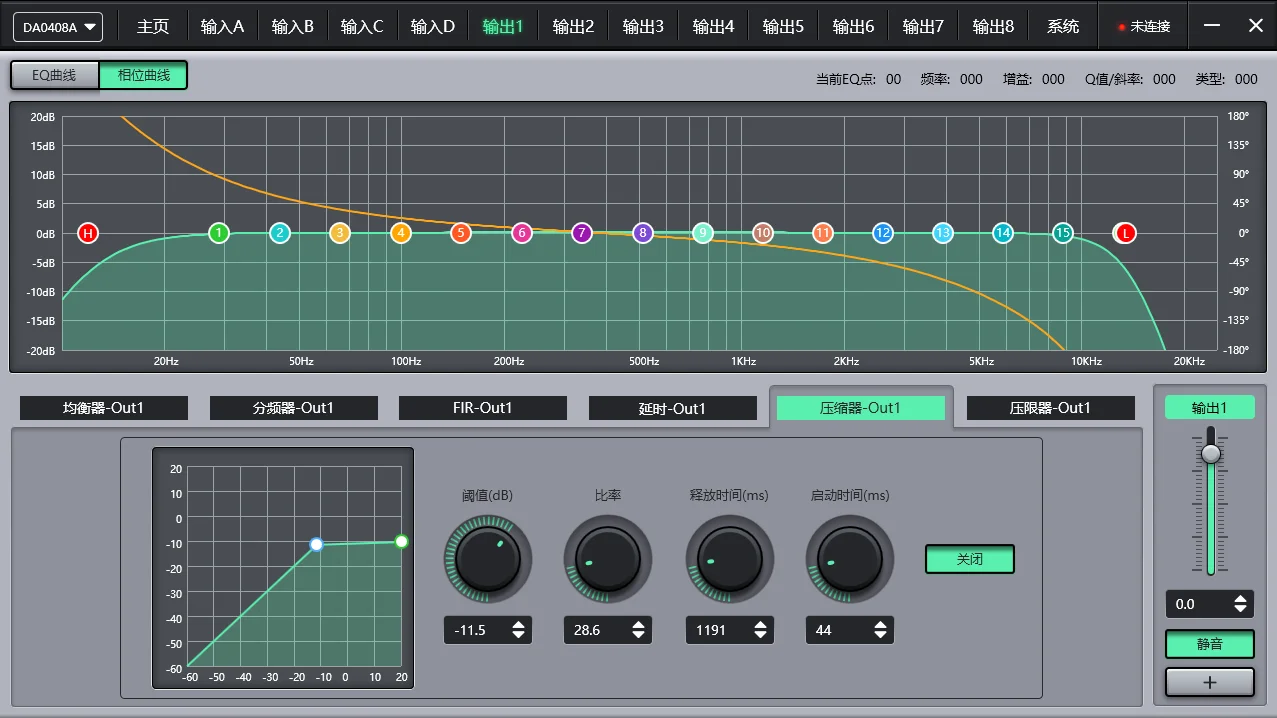Click the 阈值(dB) threshold knob
This screenshot has height=718, width=1277.
coord(487,559)
